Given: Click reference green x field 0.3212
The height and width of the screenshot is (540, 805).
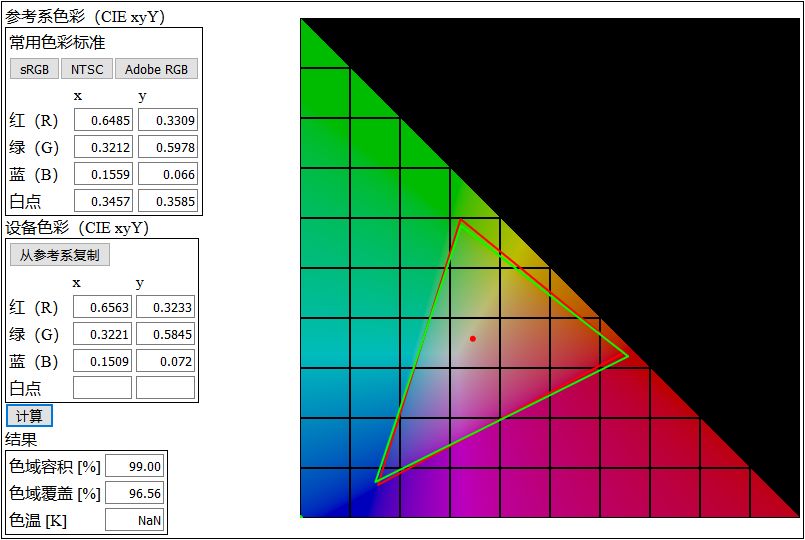Looking at the screenshot, I should 103,147.
